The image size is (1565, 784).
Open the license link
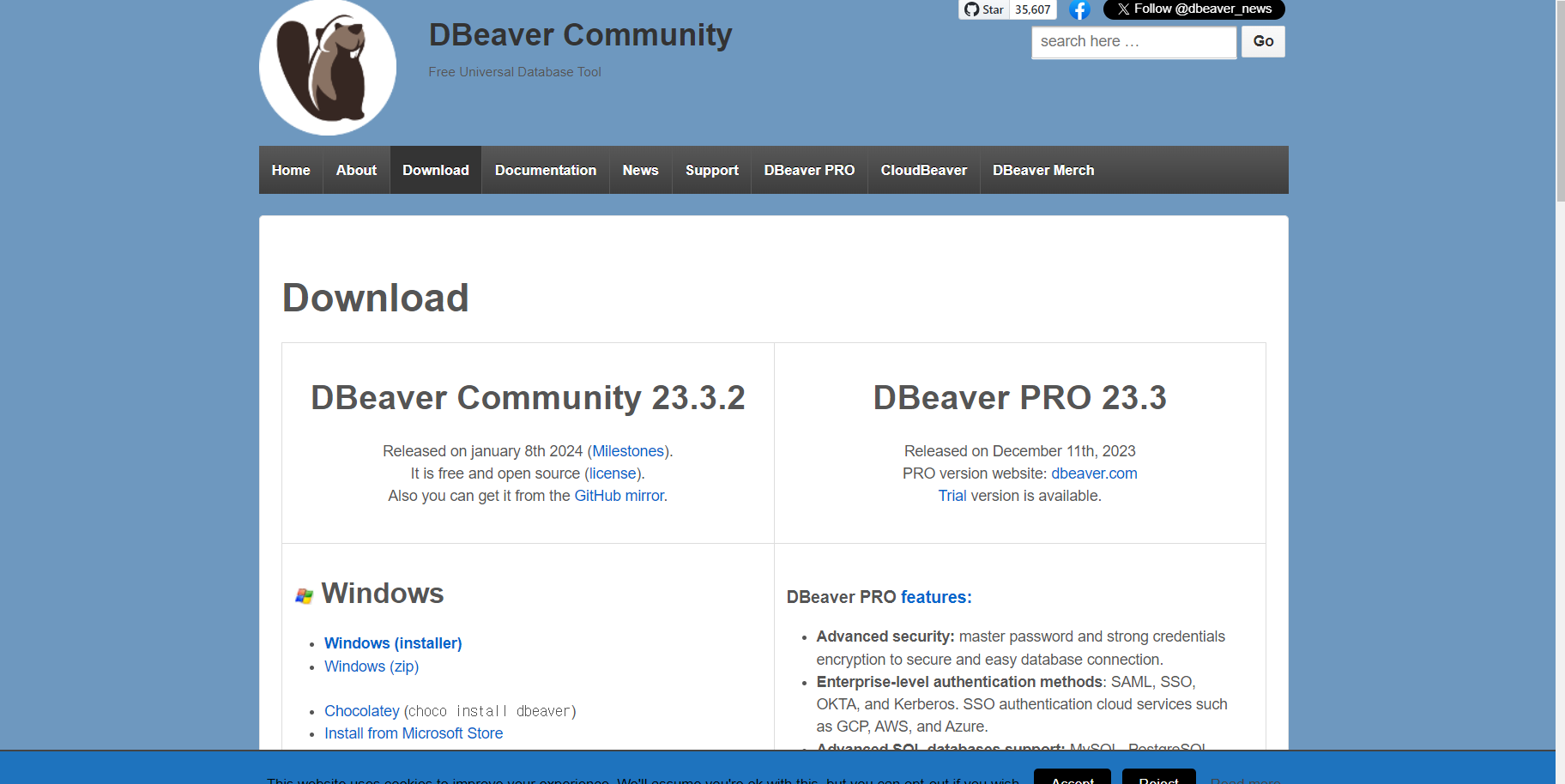click(x=613, y=473)
